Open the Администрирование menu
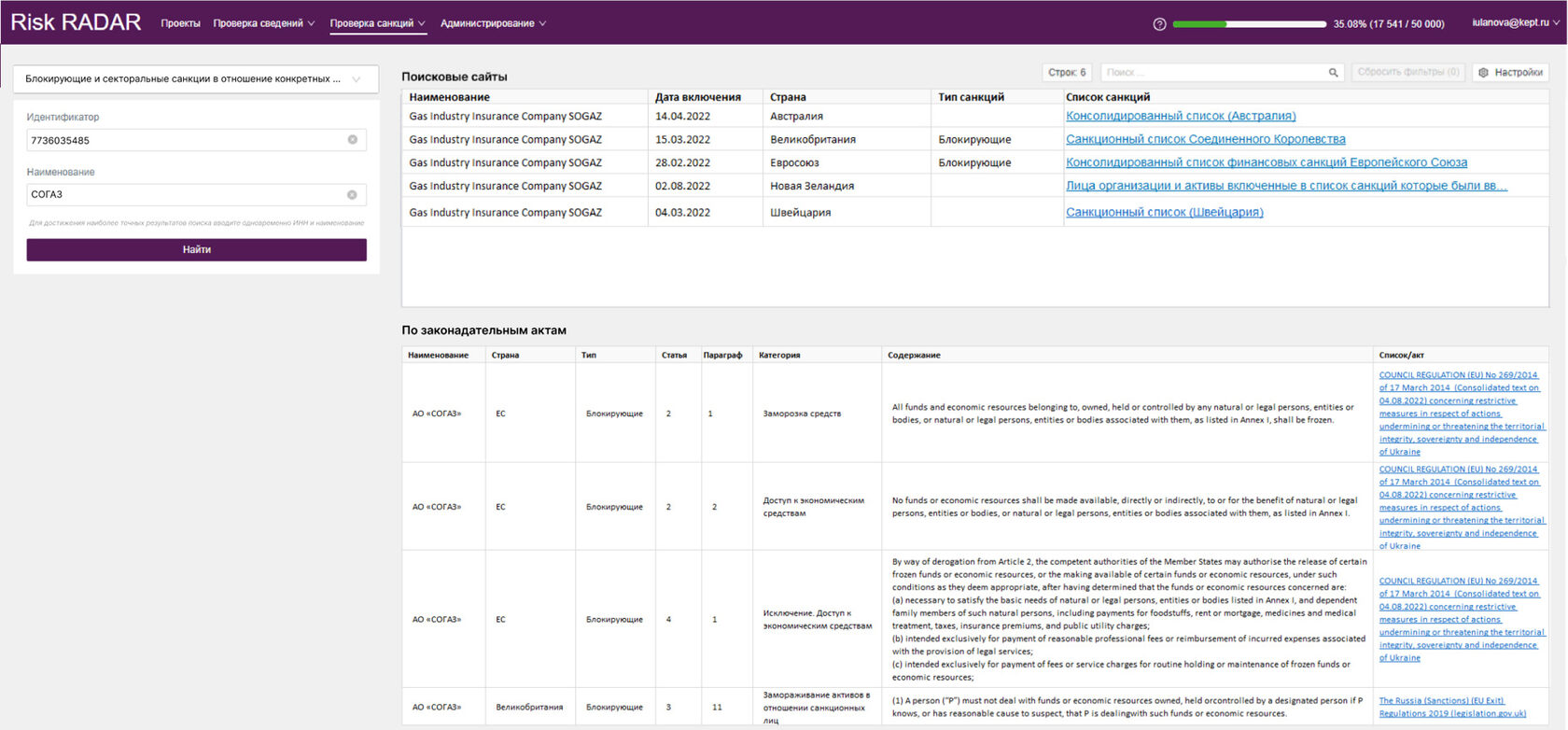 (x=493, y=23)
